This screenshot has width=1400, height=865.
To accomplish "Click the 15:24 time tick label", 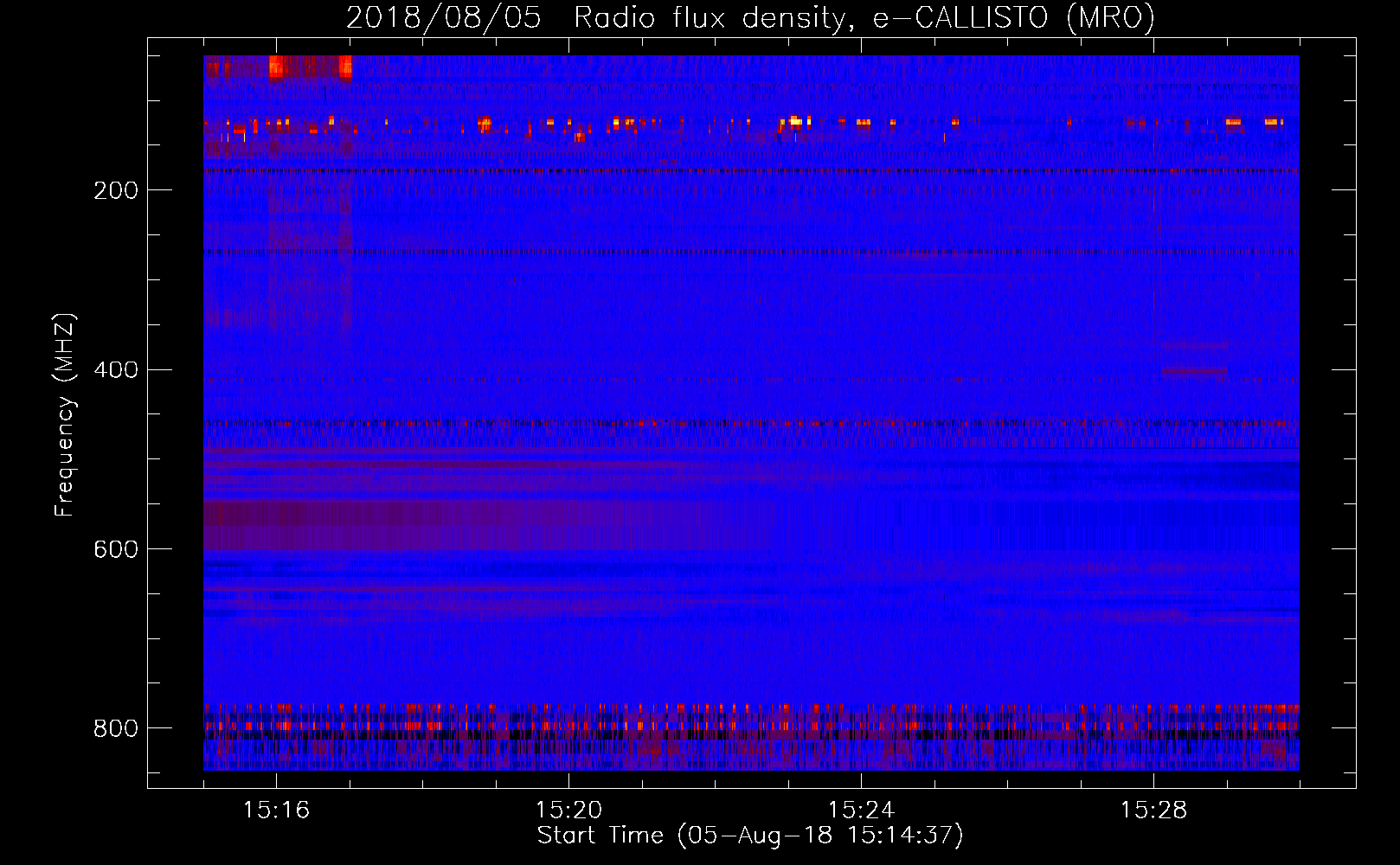I will click(x=861, y=811).
